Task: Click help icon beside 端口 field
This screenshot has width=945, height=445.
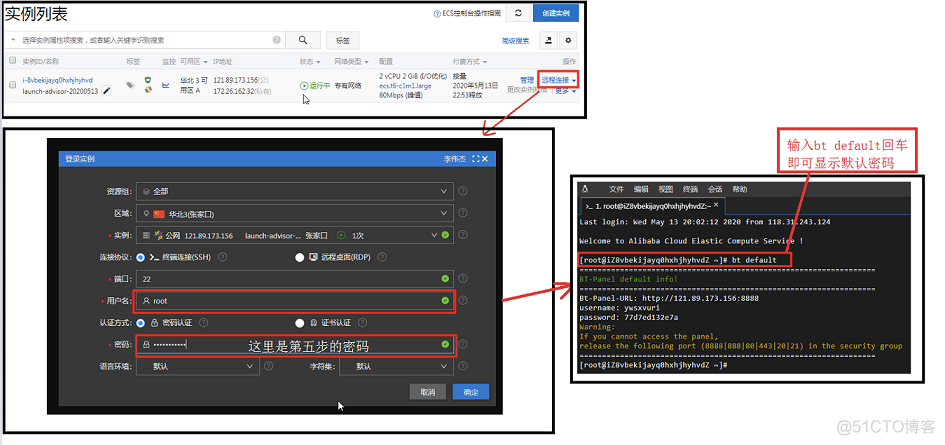Action: [x=463, y=279]
